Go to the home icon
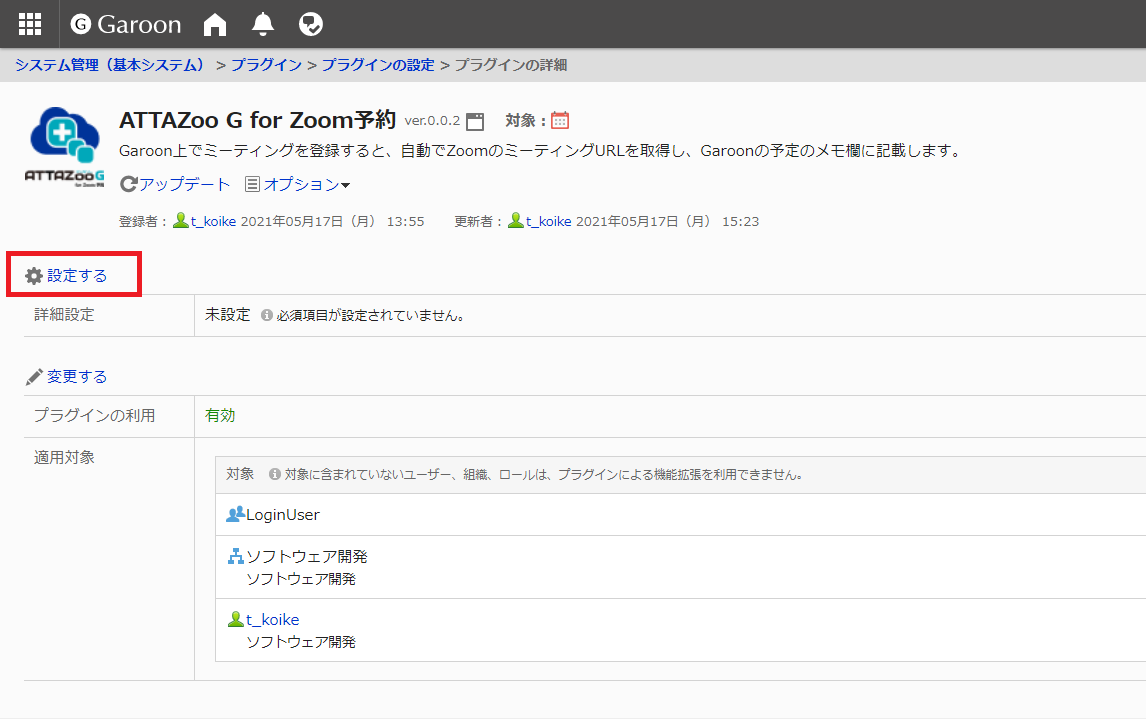This screenshot has width=1146, height=719. (215, 24)
